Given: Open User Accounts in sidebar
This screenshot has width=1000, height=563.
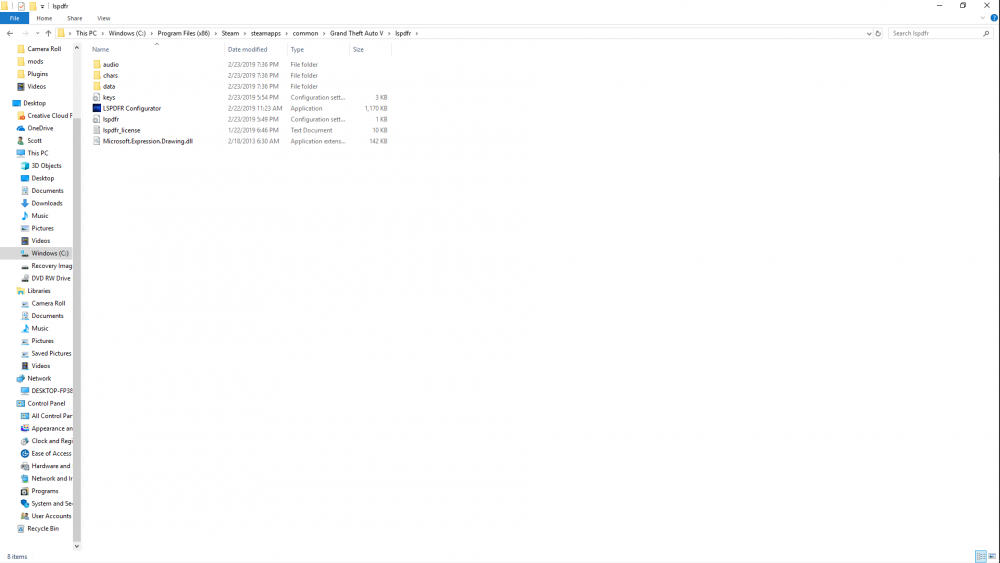Looking at the screenshot, I should click(x=51, y=516).
